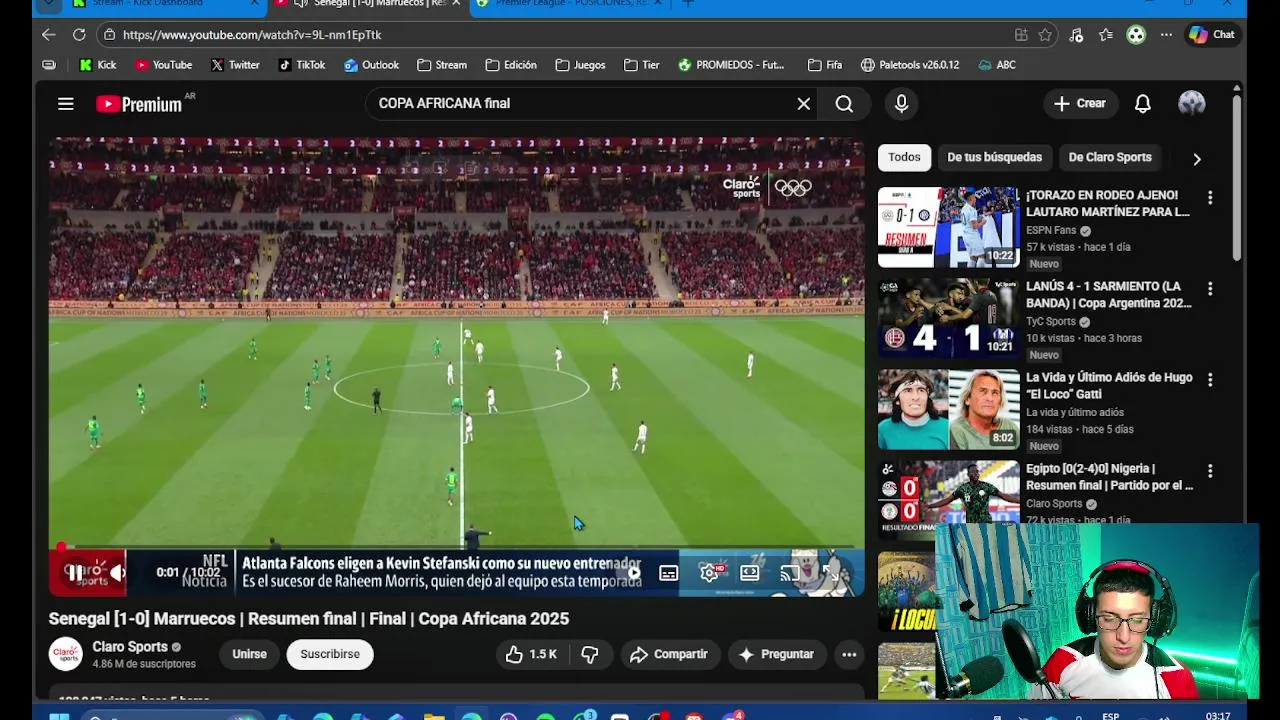Open La Vida y Último Adiós de Hugo video title

tap(1109, 386)
